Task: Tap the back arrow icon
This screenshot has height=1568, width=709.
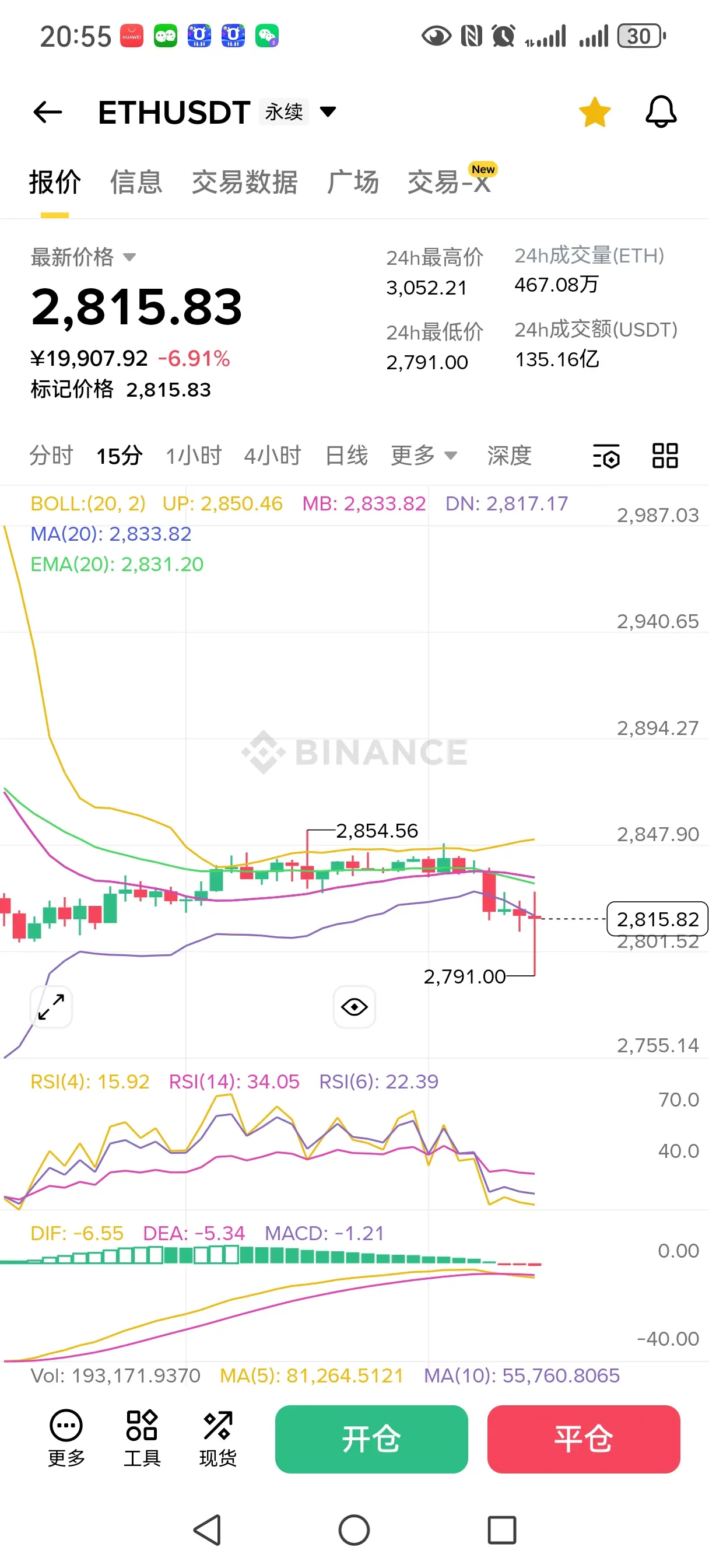Action: 47,112
